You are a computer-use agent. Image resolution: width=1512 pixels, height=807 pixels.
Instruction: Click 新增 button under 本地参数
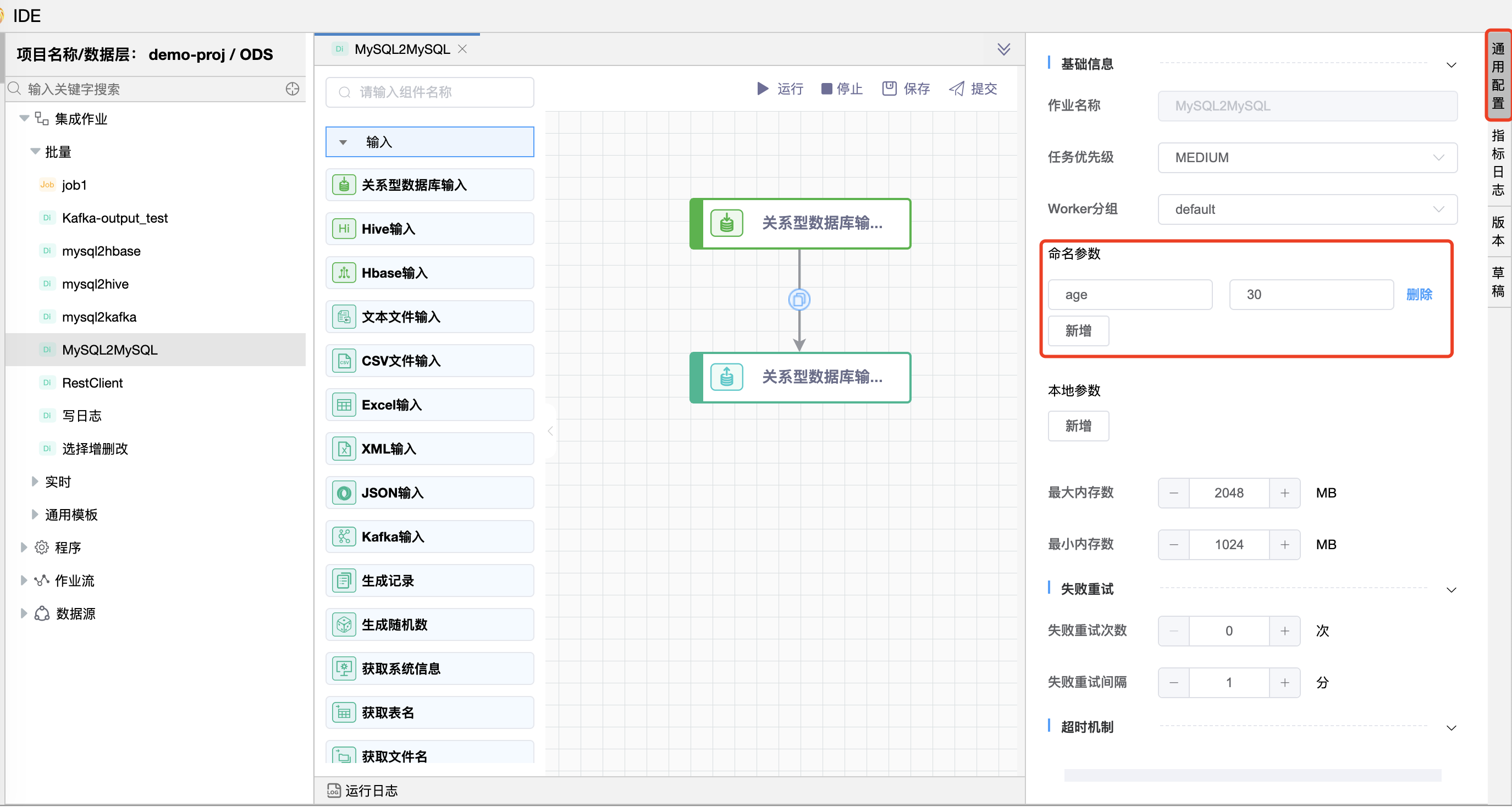[x=1078, y=426]
